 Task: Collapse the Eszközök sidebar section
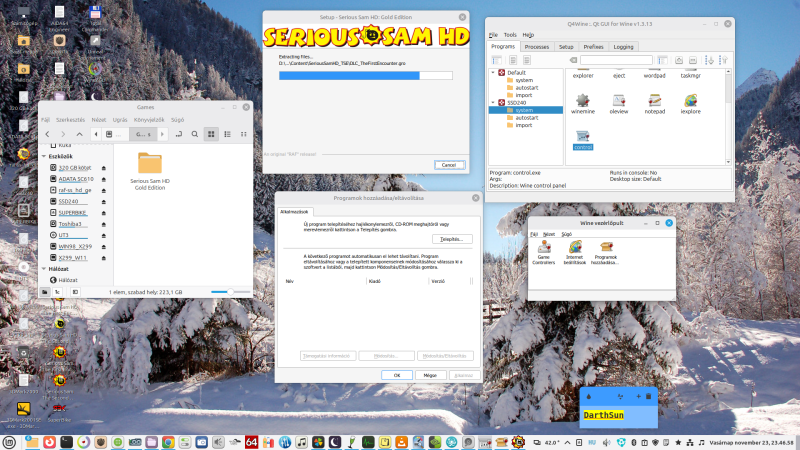point(44,156)
